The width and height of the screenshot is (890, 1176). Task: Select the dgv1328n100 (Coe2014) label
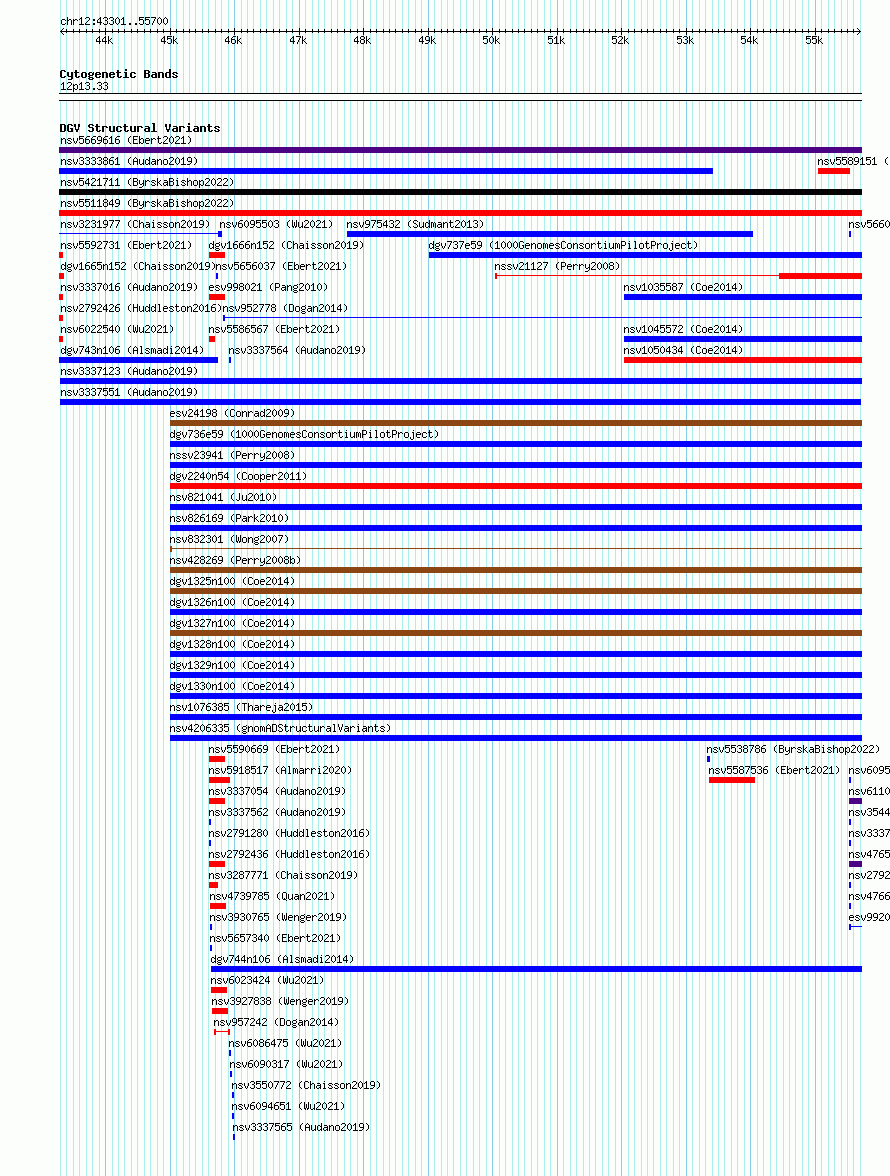tap(232, 644)
